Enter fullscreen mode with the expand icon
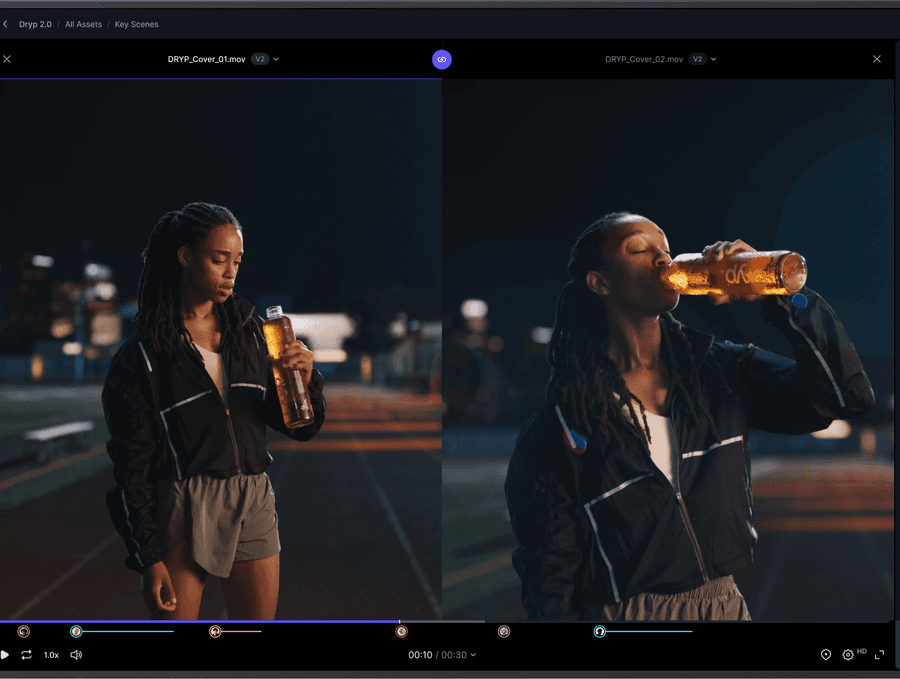The width and height of the screenshot is (900, 679). 880,655
